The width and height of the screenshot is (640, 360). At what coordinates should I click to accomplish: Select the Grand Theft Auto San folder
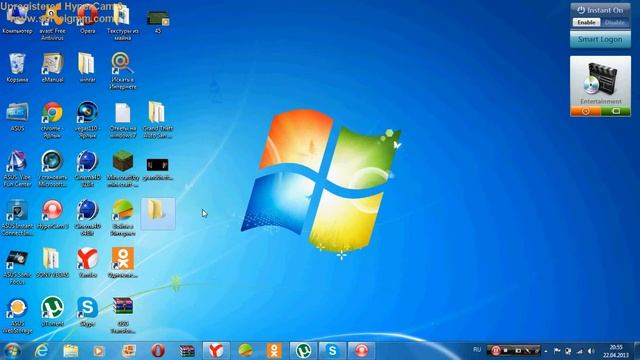158,120
